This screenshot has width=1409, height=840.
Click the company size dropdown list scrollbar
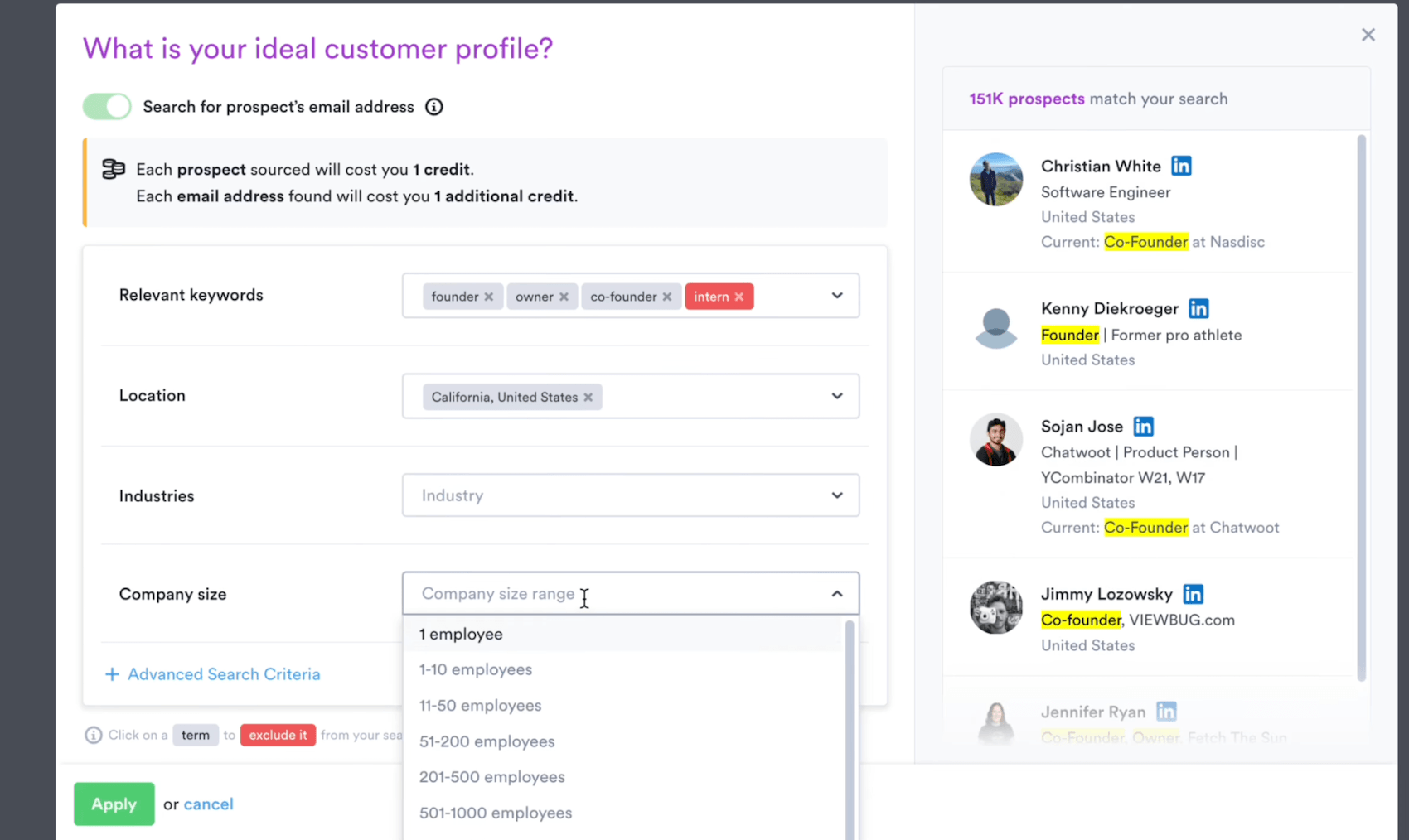pos(850,729)
